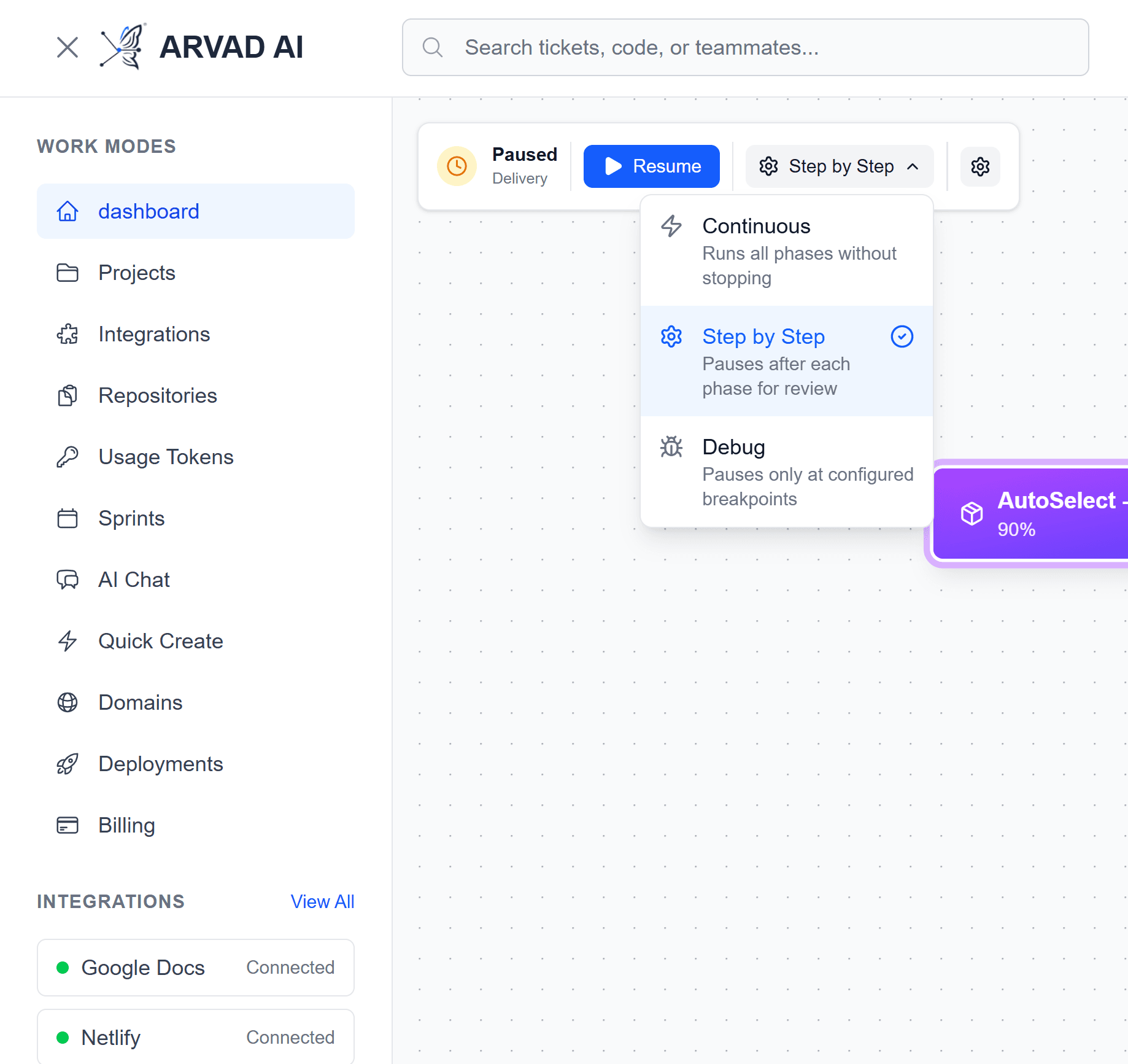The image size is (1128, 1064).
Task: Open Billing label in sidebar
Action: [127, 825]
